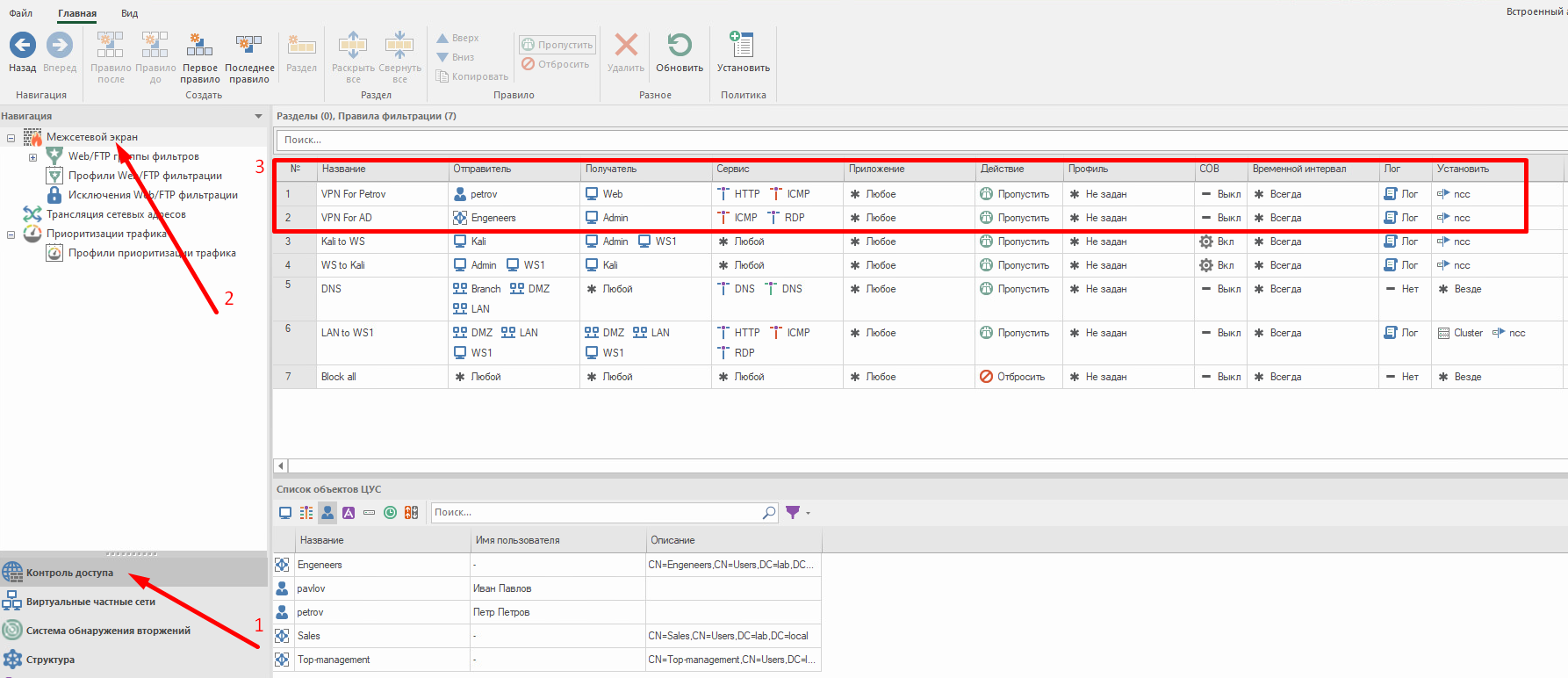
Task: Select Профили приоритизации трафика tree item
Action: (x=152, y=253)
